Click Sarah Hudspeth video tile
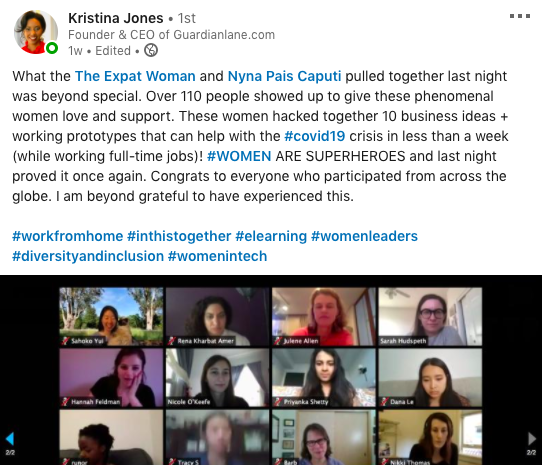Viewport: 542px width, 465px height. pos(430,316)
